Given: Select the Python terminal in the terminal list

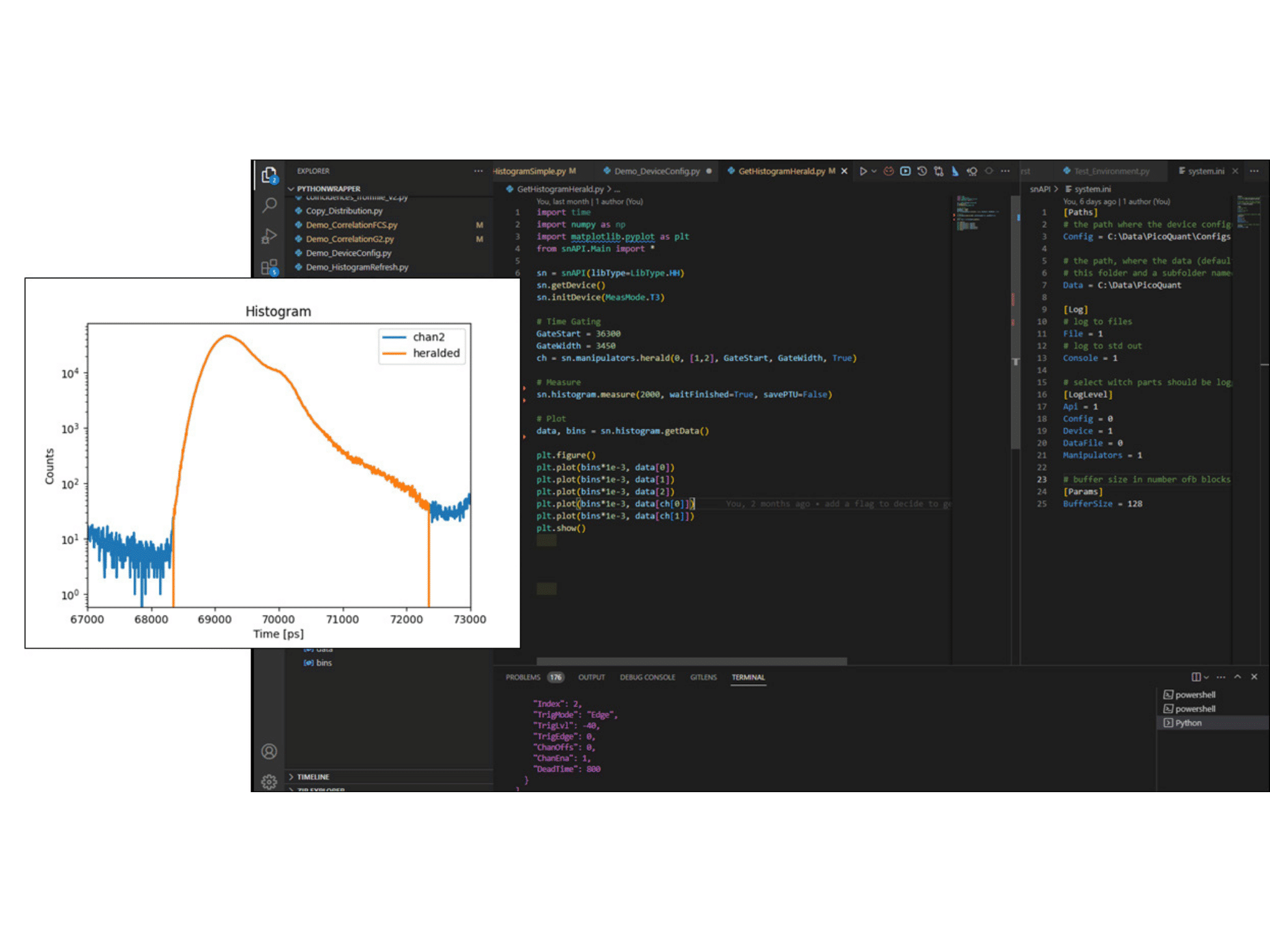Looking at the screenshot, I should (1188, 722).
